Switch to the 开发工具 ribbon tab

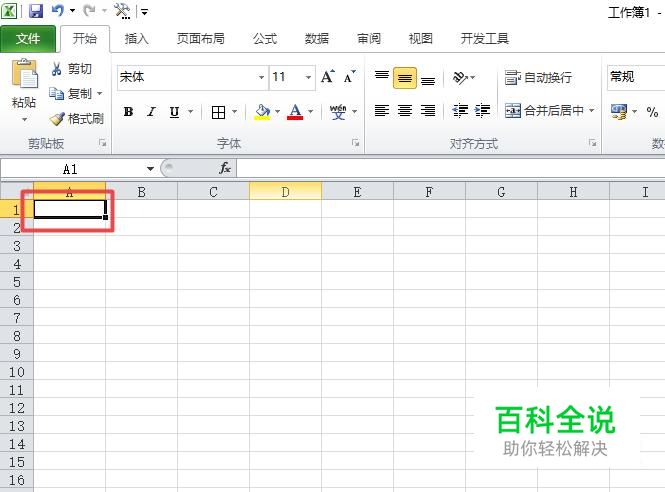pyautogui.click(x=484, y=39)
